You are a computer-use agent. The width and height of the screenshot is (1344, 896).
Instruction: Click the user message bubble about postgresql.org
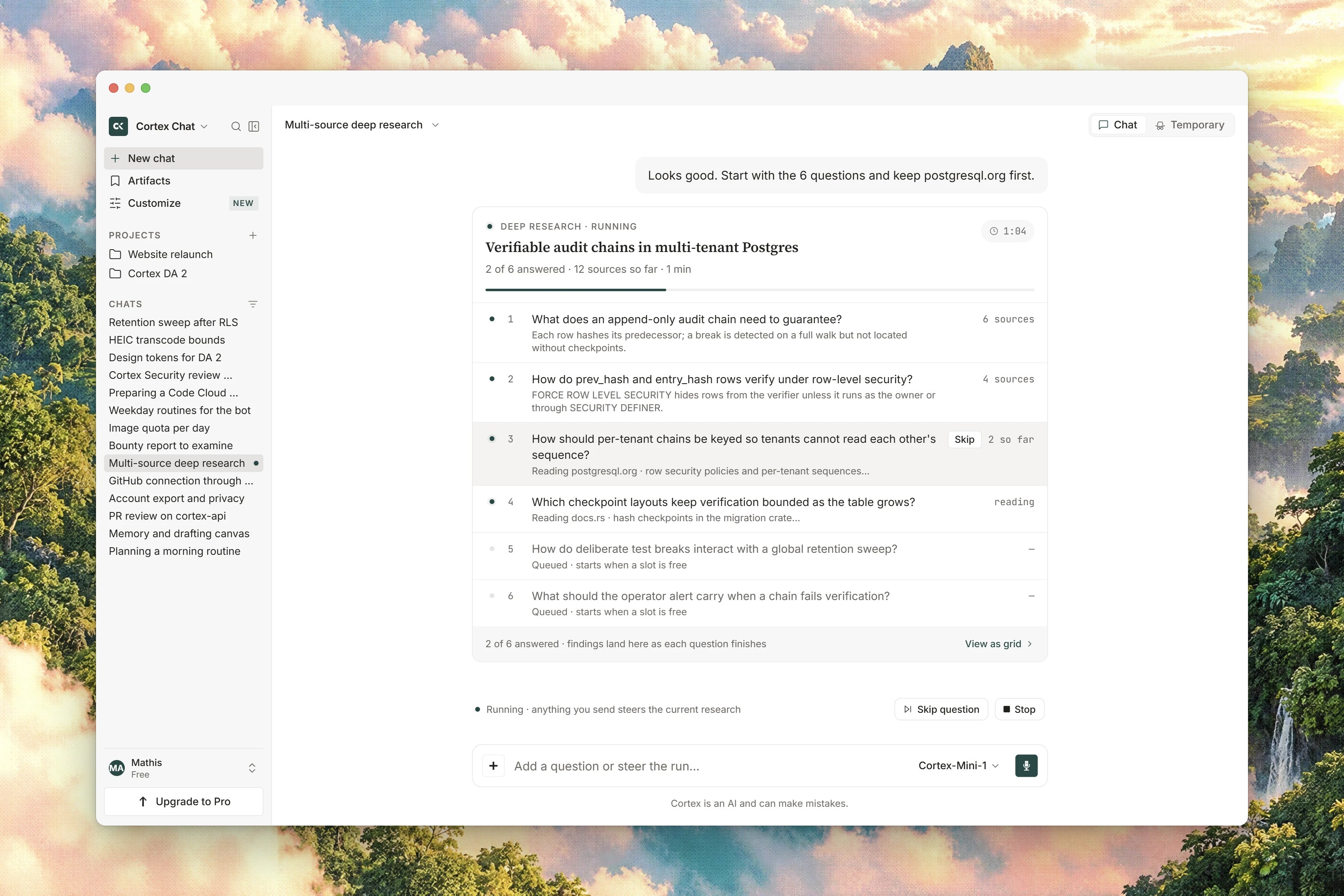[841, 176]
